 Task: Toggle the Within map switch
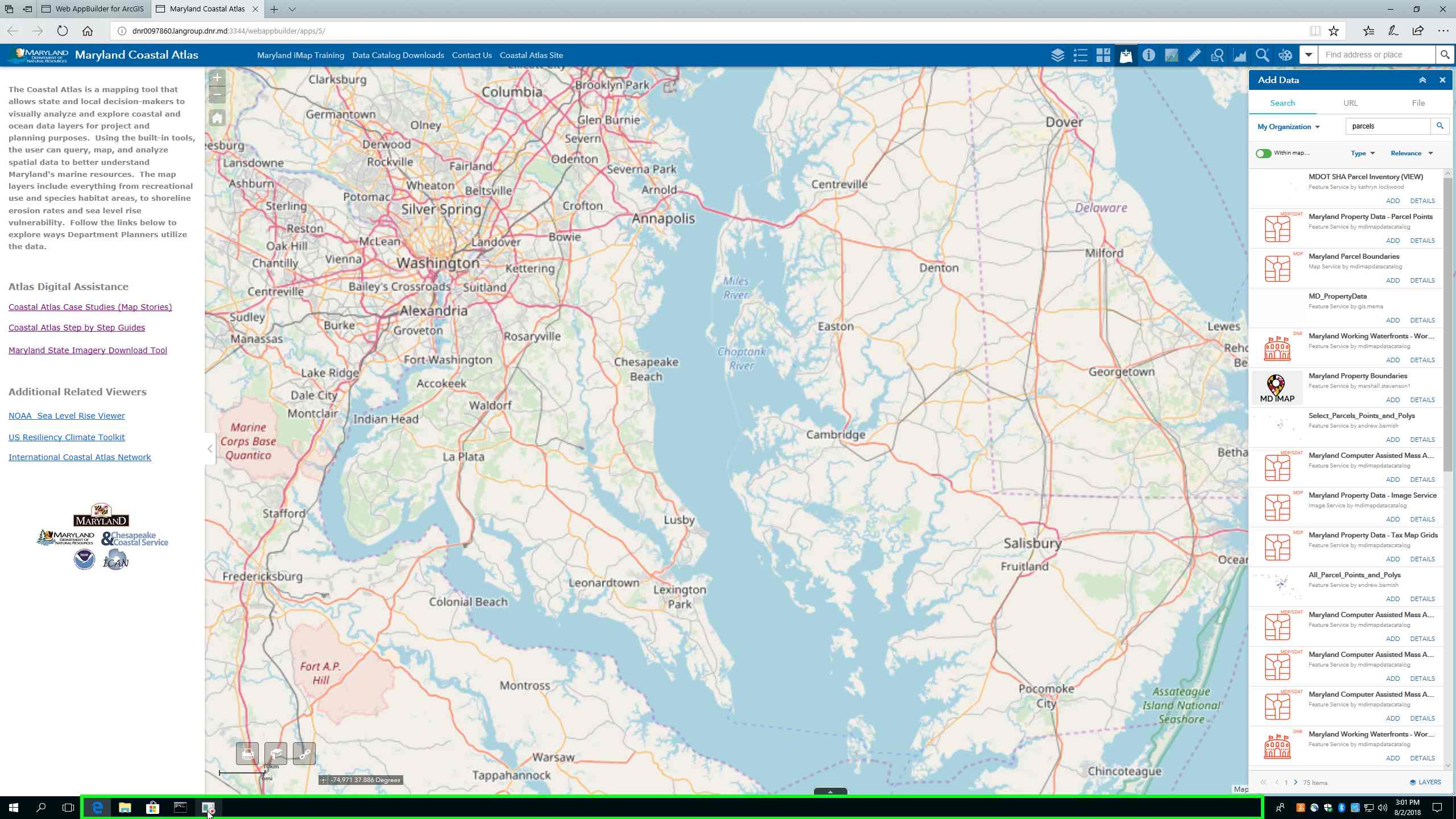[1264, 153]
